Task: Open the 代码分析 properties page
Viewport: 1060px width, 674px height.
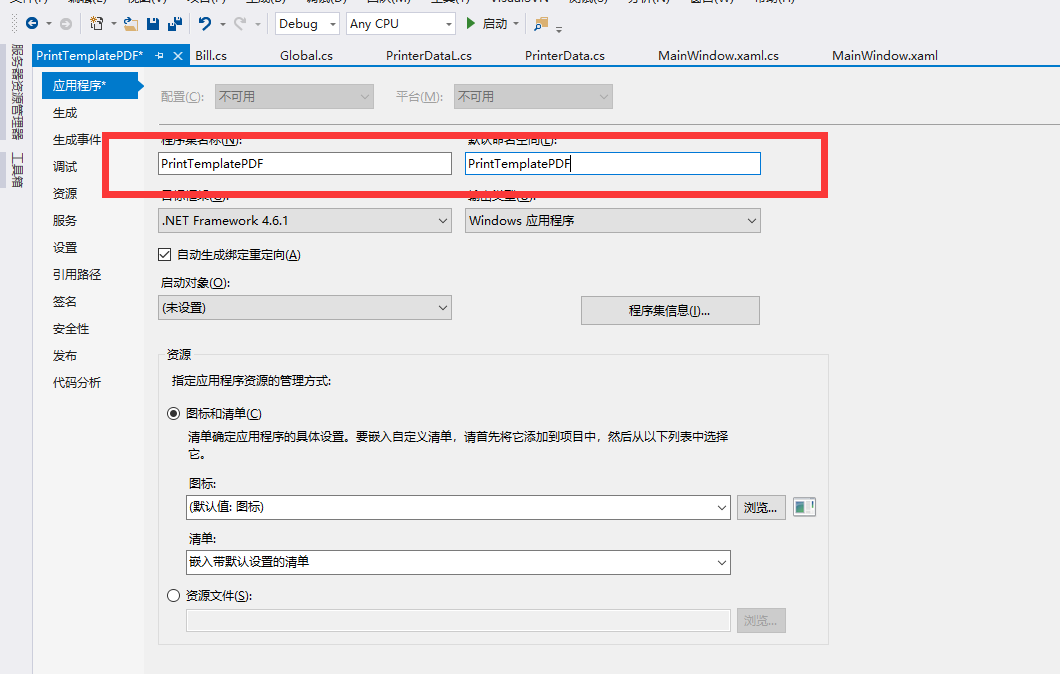Action: pyautogui.click(x=77, y=383)
